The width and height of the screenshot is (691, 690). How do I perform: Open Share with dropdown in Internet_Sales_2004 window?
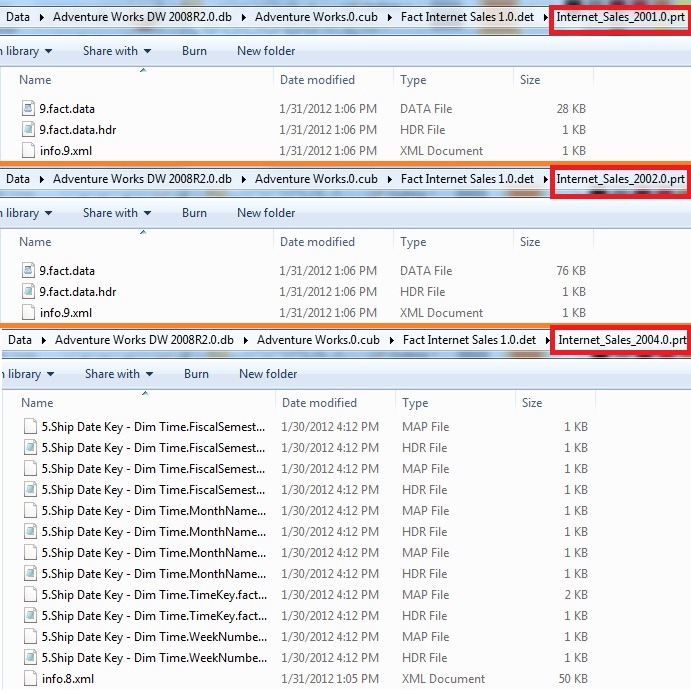pos(119,374)
